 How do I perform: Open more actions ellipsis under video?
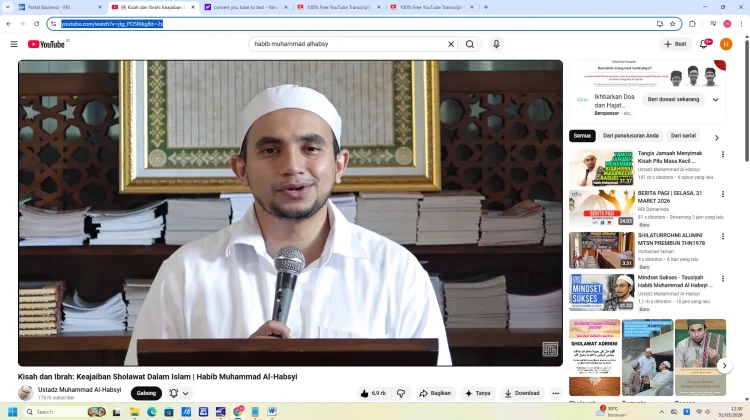tap(555, 393)
